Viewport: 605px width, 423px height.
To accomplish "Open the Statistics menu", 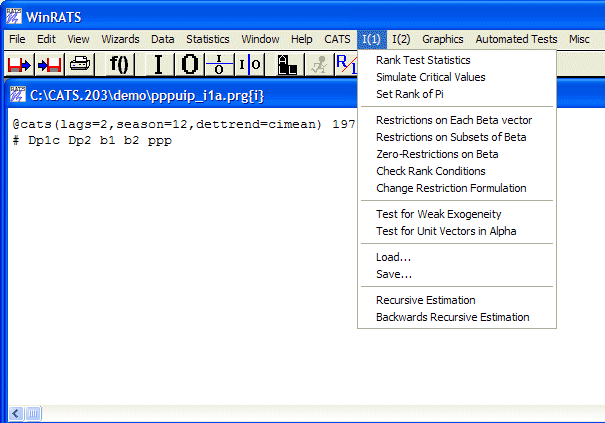I will tap(207, 39).
